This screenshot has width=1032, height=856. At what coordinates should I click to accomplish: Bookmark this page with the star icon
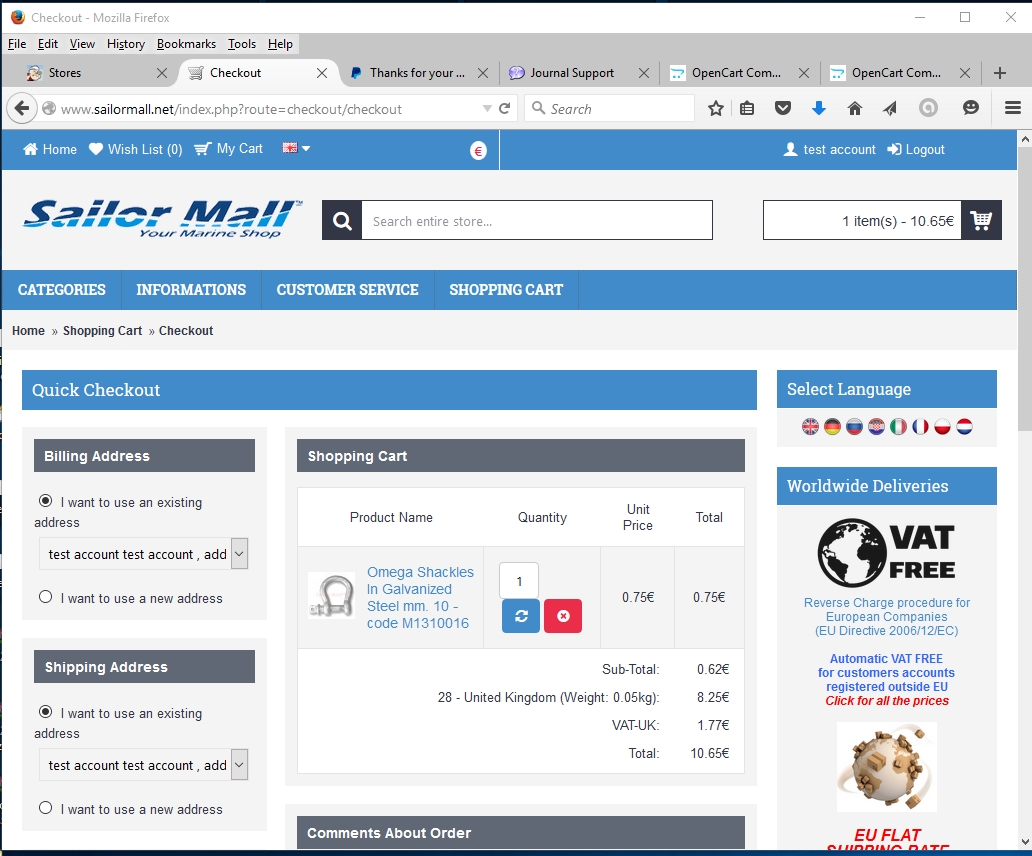click(x=715, y=109)
